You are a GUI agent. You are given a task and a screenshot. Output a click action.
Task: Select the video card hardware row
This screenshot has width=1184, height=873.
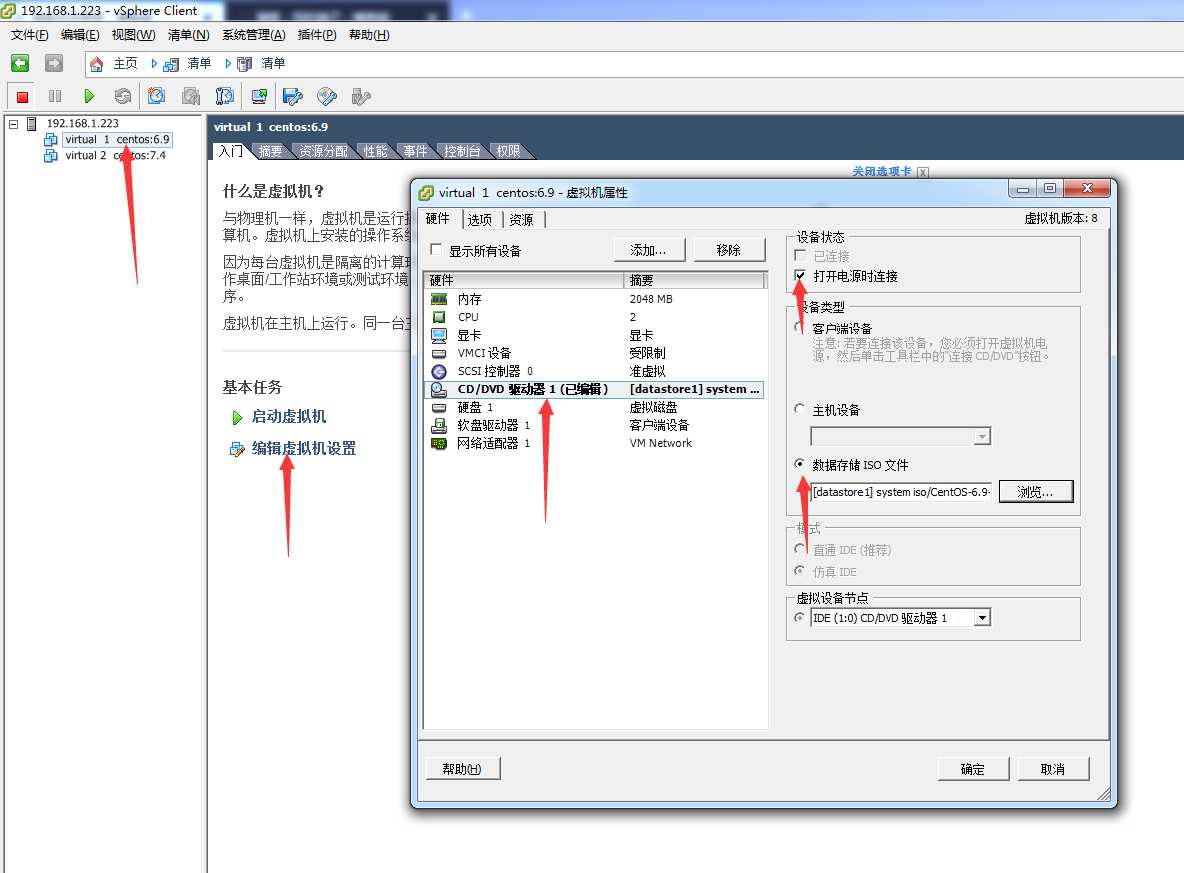[594, 335]
